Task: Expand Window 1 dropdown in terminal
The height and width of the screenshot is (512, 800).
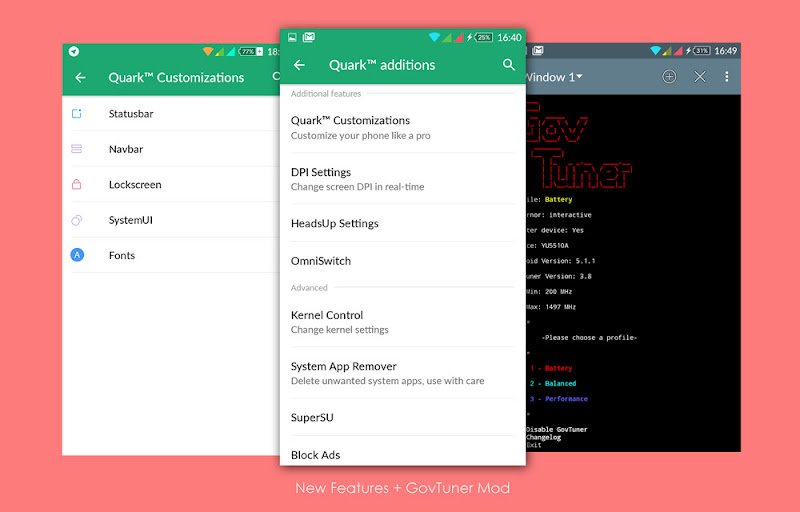Action: 555,77
